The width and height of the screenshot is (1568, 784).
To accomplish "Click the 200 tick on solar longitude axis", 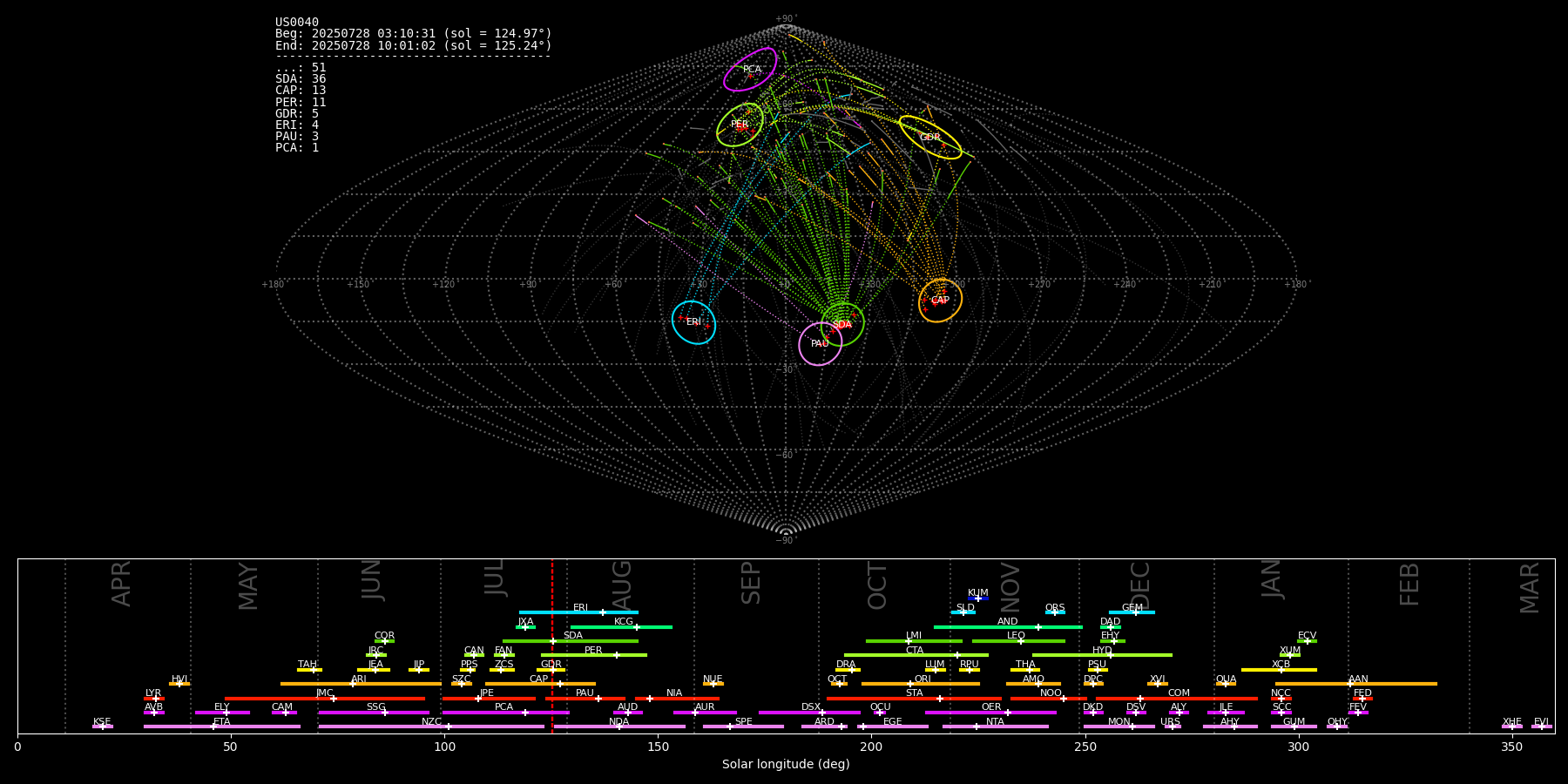I will point(871,747).
